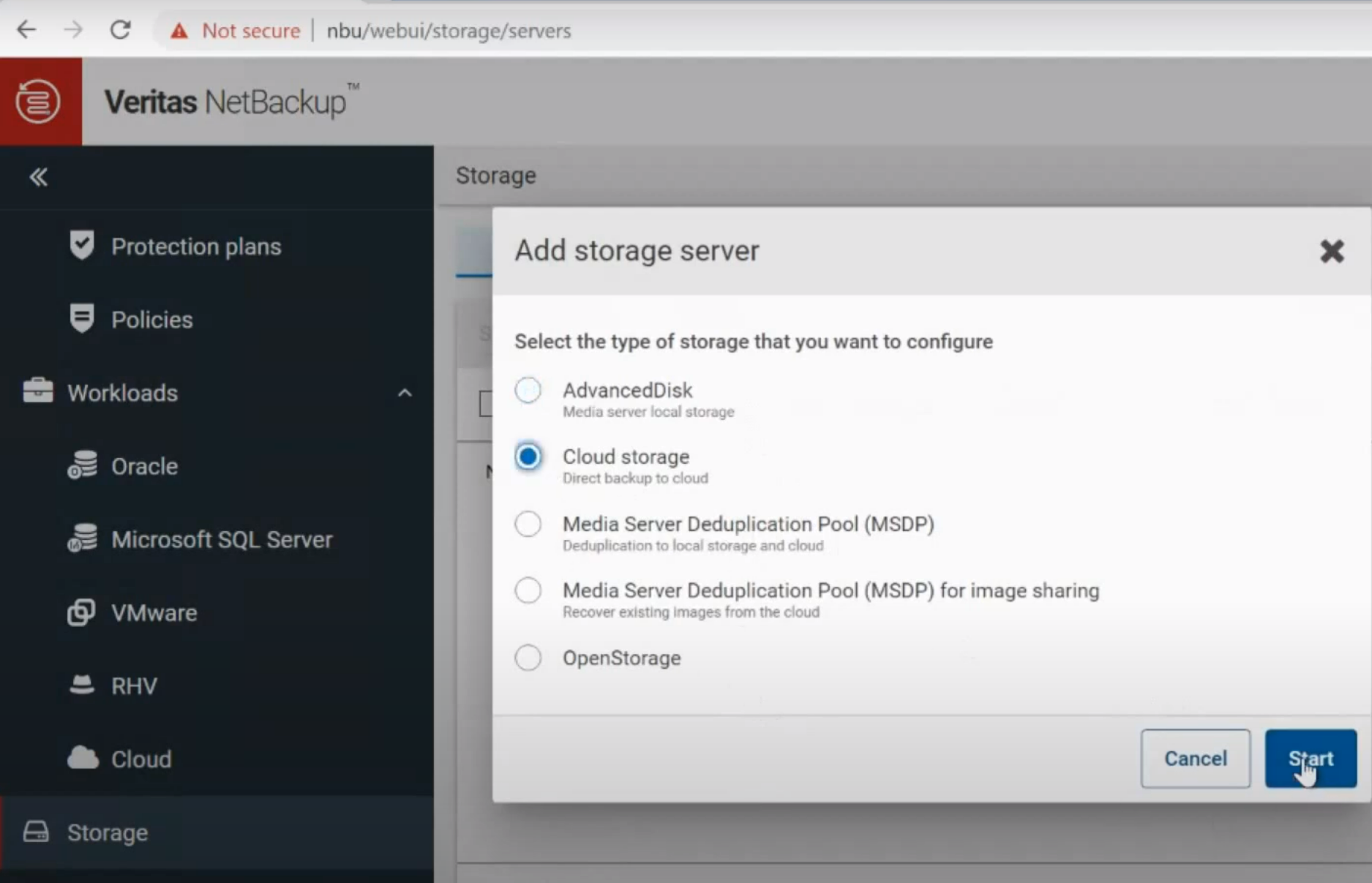Select the AdvancedDisk radio button
This screenshot has width=1372, height=883.
528,390
